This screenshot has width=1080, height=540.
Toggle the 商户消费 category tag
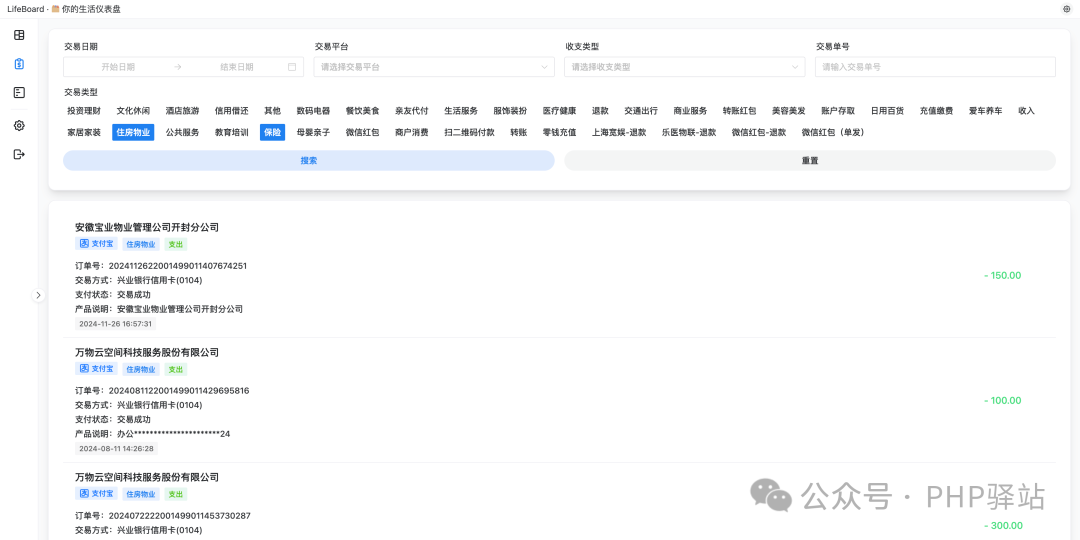(x=412, y=132)
